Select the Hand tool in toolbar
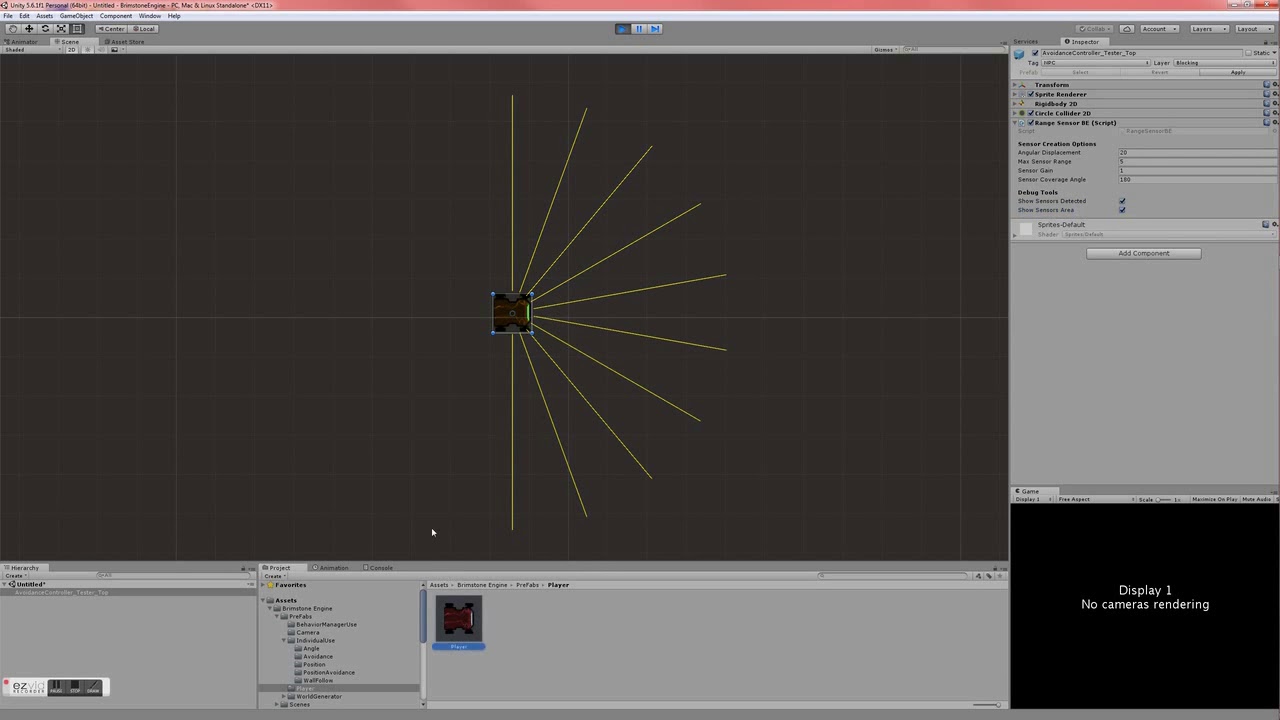 pyautogui.click(x=12, y=28)
